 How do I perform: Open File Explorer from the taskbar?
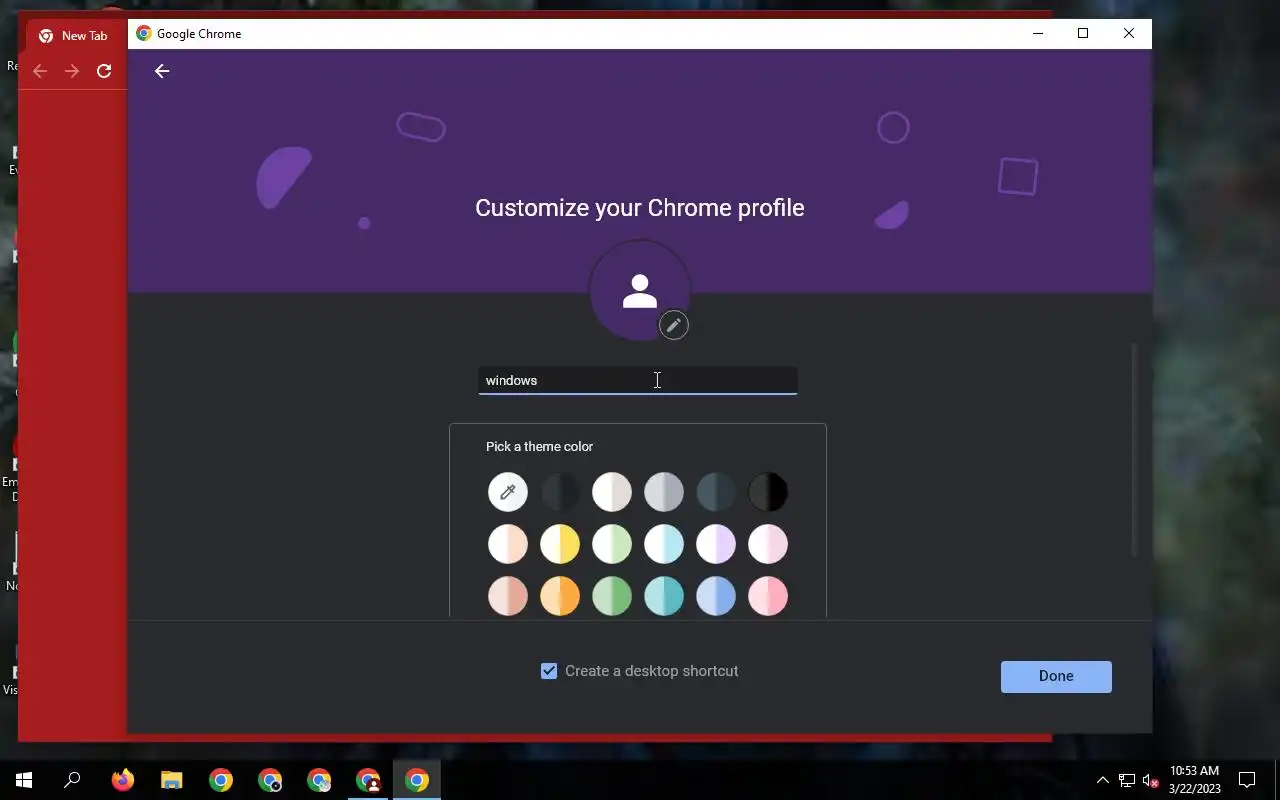172,780
